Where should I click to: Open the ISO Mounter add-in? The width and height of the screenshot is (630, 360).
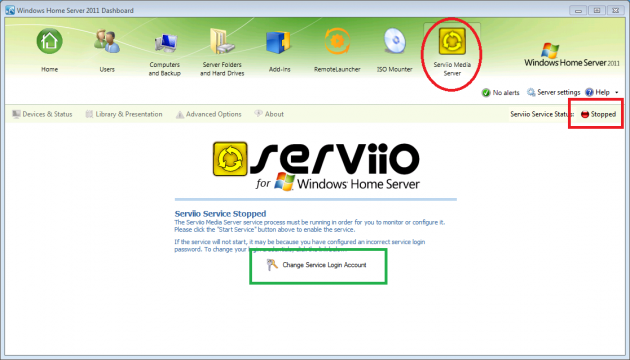point(395,50)
